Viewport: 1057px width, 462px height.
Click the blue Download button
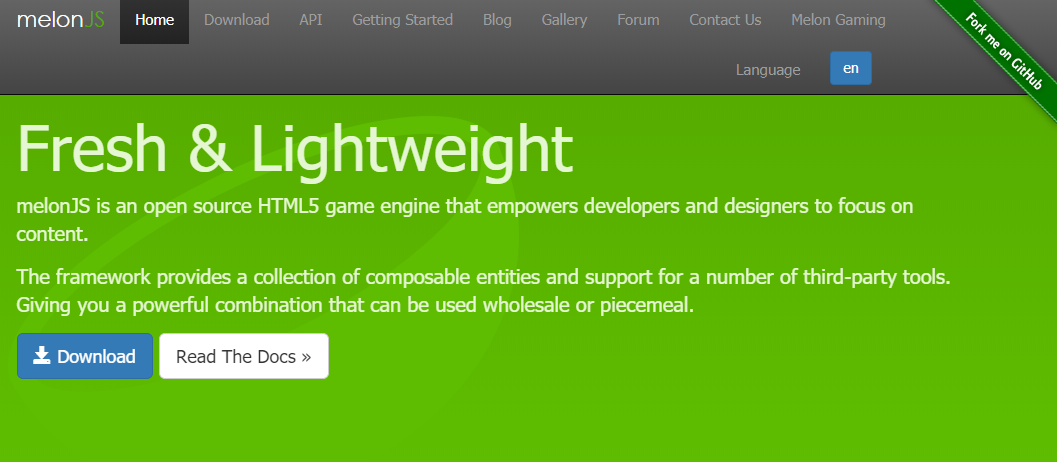pyautogui.click(x=85, y=356)
